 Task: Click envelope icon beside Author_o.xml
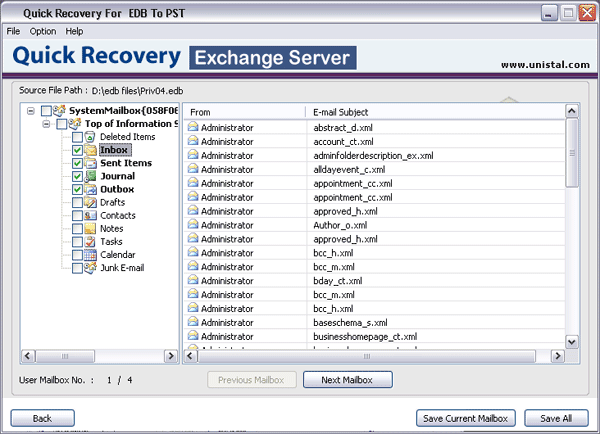(193, 224)
